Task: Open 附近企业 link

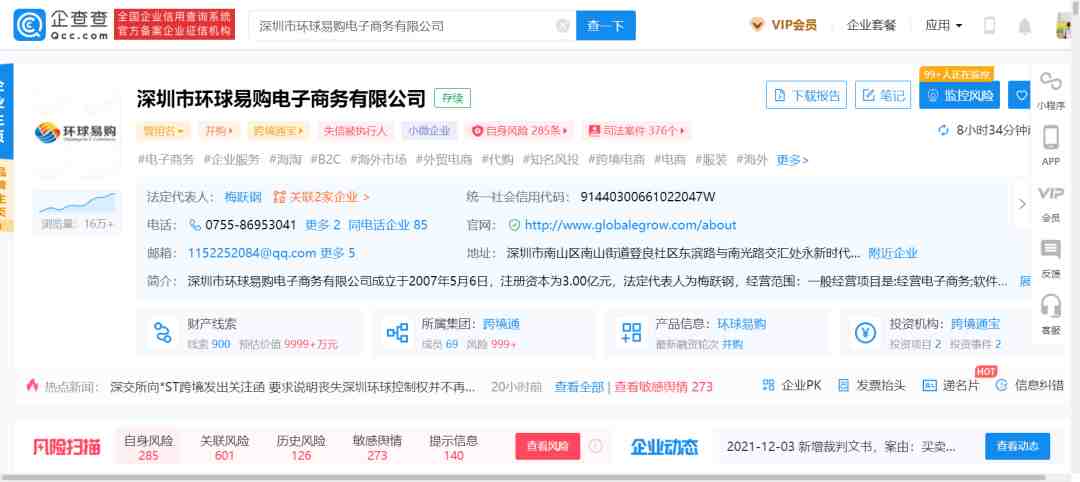Action: click(x=893, y=253)
